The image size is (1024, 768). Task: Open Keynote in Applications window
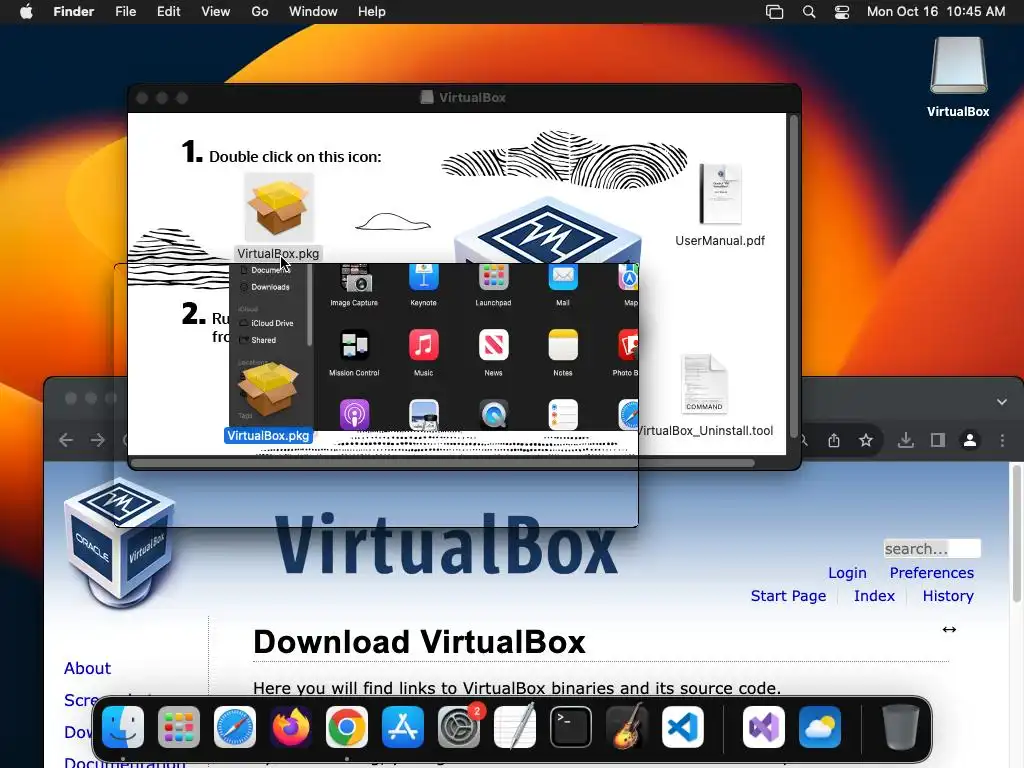click(424, 278)
